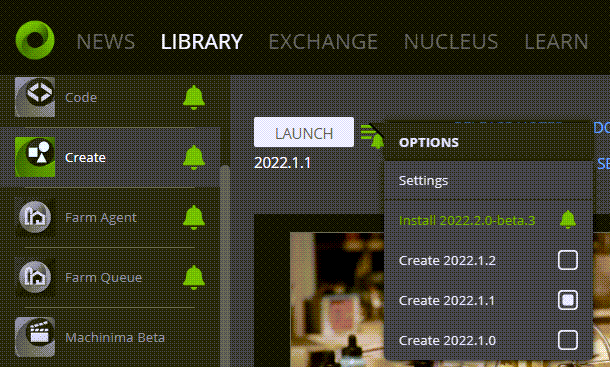
Task: Click the 2022.1.1 version label
Action: click(x=282, y=163)
